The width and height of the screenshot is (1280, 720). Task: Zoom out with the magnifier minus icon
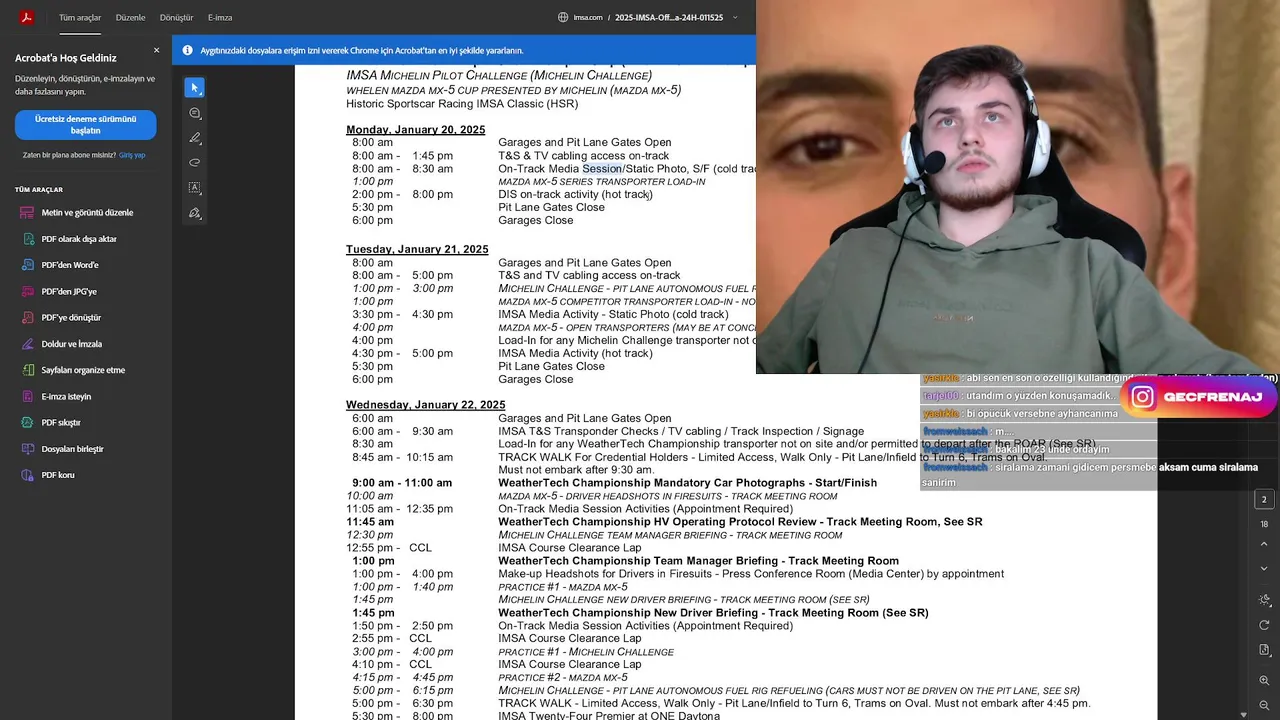(1264, 705)
